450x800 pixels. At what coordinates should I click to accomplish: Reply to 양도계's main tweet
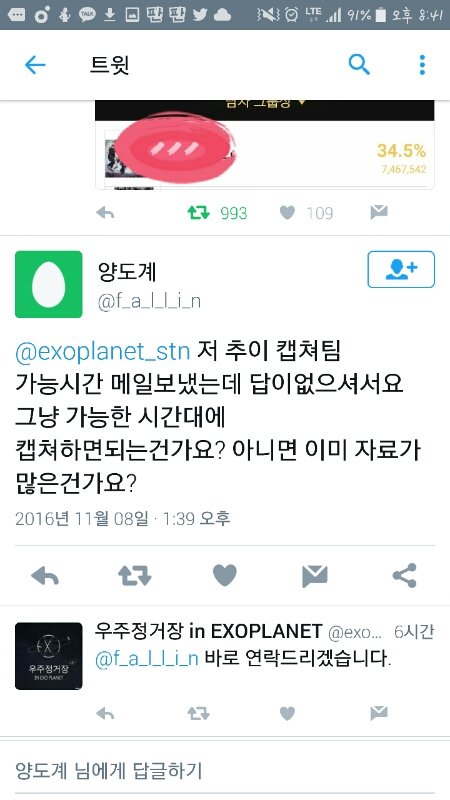pyautogui.click(x=45, y=576)
